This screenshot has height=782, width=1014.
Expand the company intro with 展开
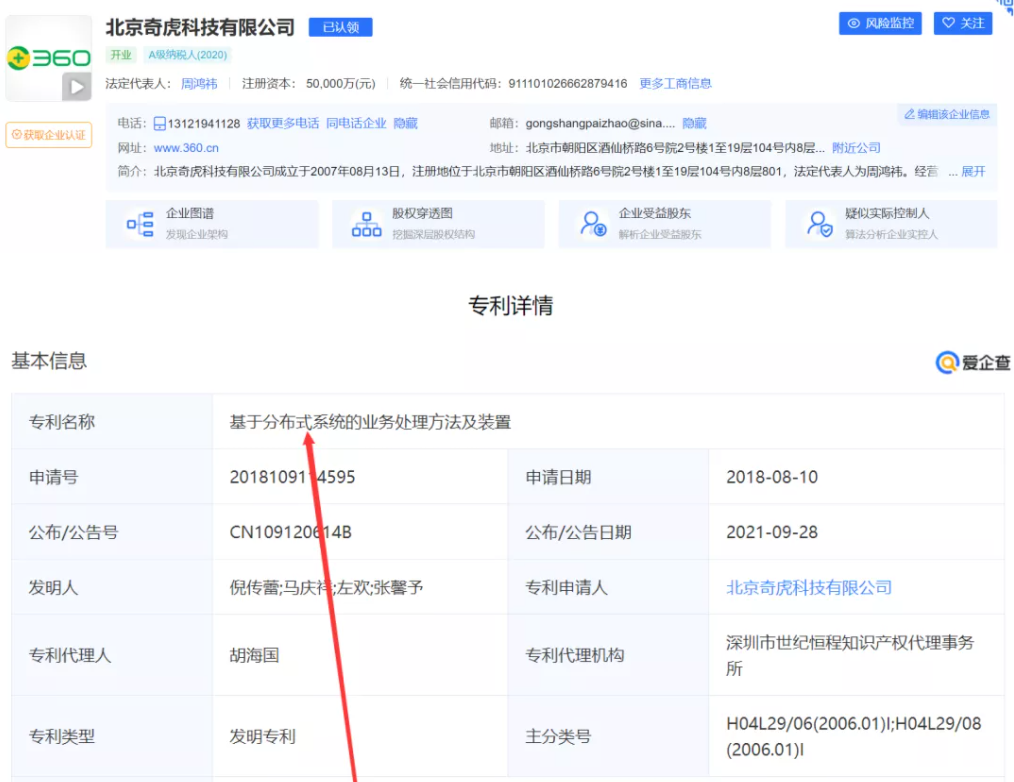click(973, 171)
